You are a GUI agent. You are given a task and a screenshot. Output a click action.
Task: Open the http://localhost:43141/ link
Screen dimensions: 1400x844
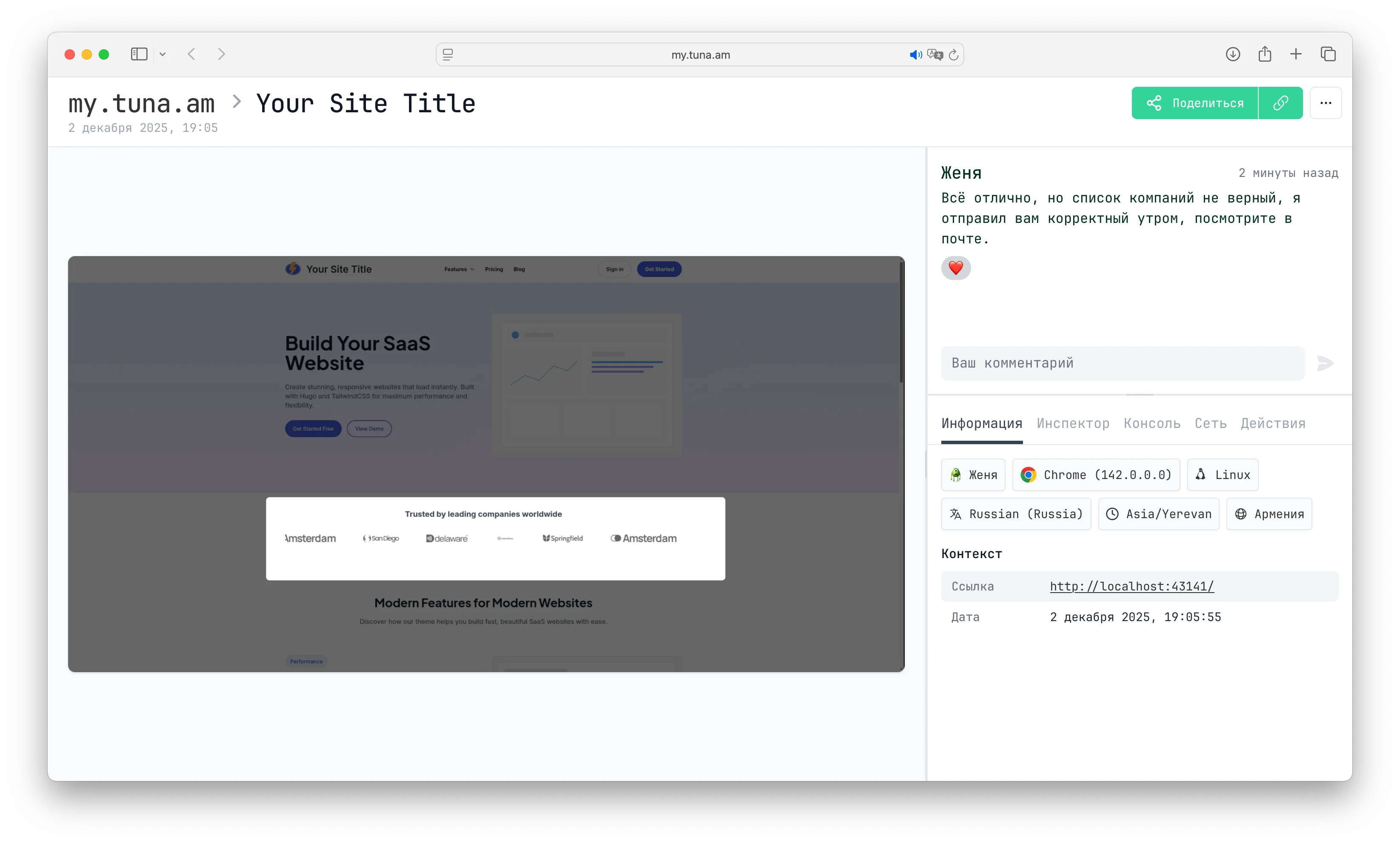tap(1131, 586)
